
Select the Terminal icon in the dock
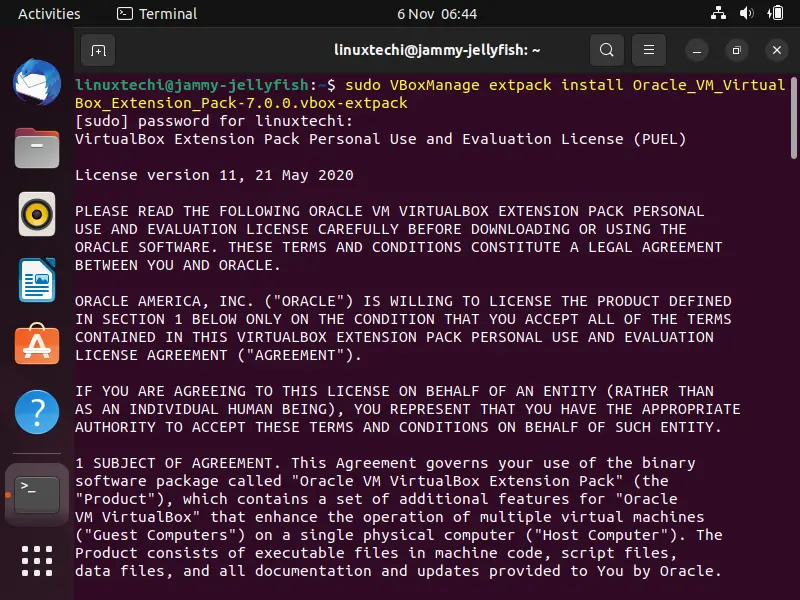(37, 494)
